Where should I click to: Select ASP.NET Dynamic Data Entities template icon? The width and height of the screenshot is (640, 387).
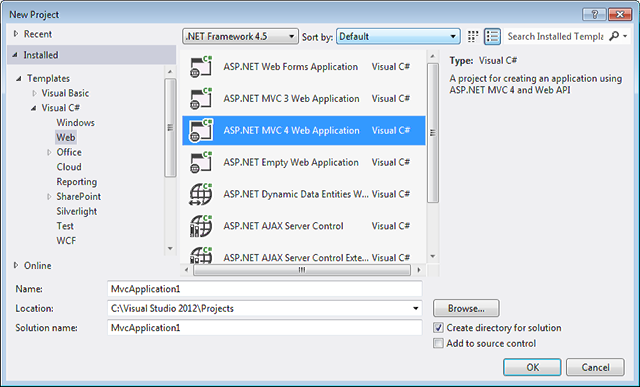click(201, 194)
